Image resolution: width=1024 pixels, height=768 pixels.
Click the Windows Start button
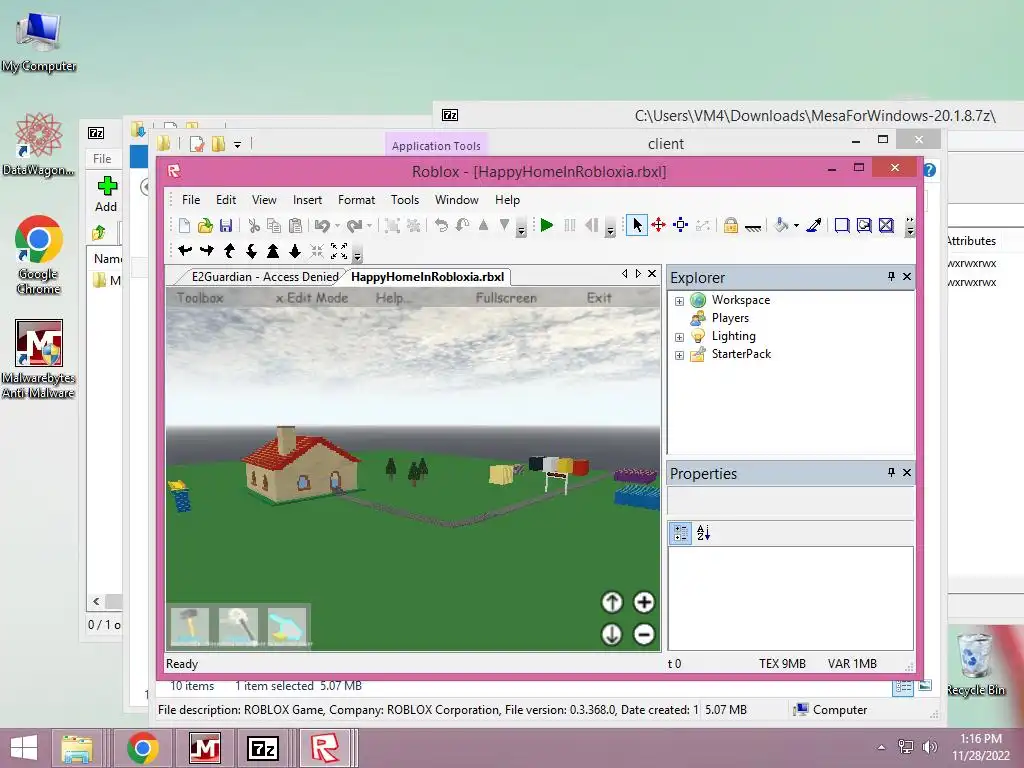(24, 748)
